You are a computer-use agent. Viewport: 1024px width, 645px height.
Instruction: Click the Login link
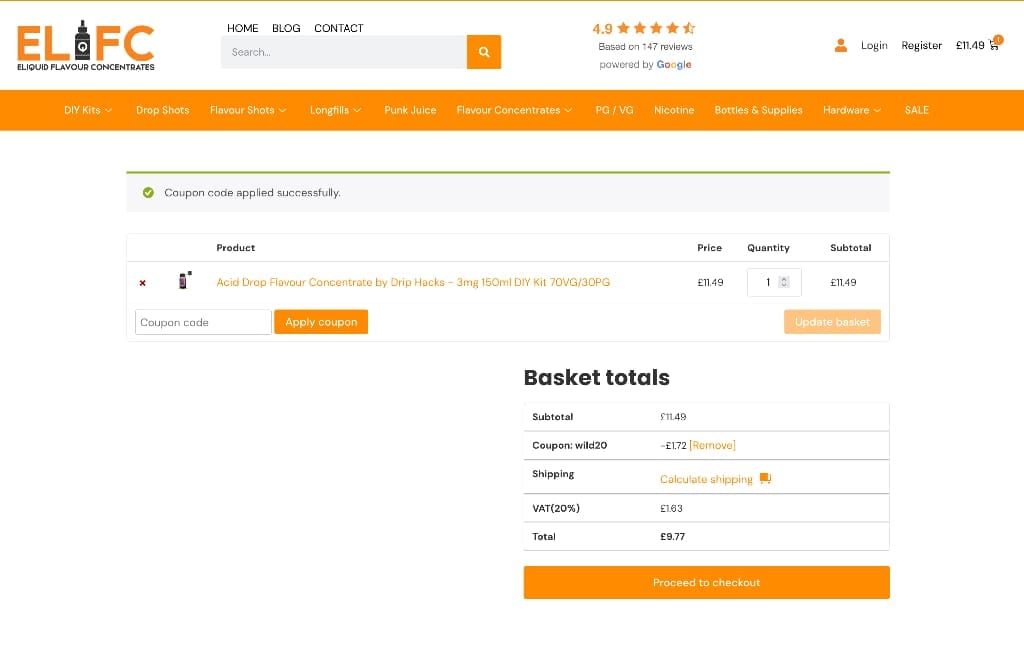[874, 45]
